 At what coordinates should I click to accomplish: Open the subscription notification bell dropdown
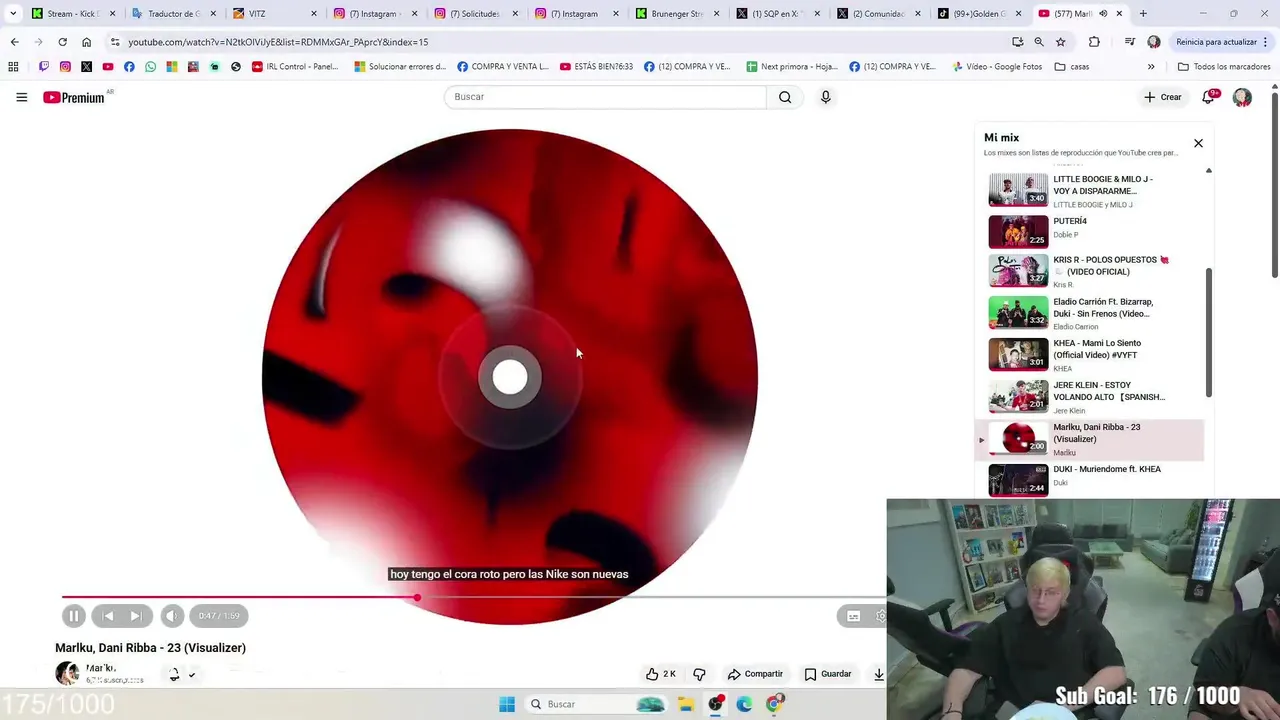[x=181, y=675]
